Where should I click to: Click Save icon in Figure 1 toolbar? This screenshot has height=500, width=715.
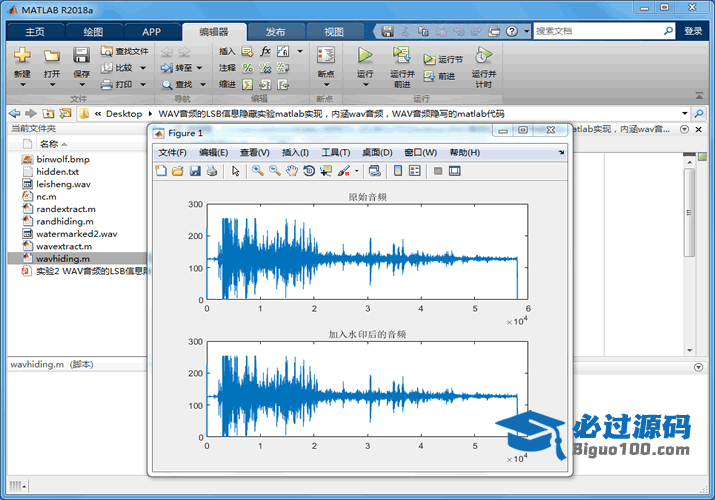tap(195, 171)
